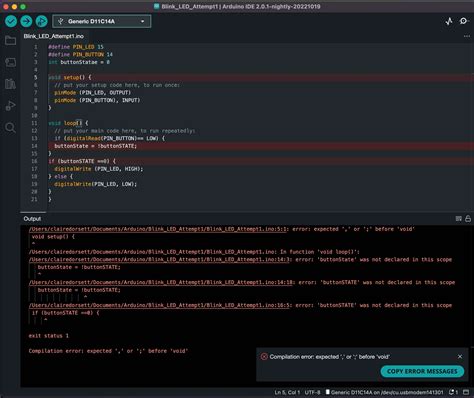Toggle output lock autoscroll icon
This screenshot has width=474, height=398.
point(468,219)
